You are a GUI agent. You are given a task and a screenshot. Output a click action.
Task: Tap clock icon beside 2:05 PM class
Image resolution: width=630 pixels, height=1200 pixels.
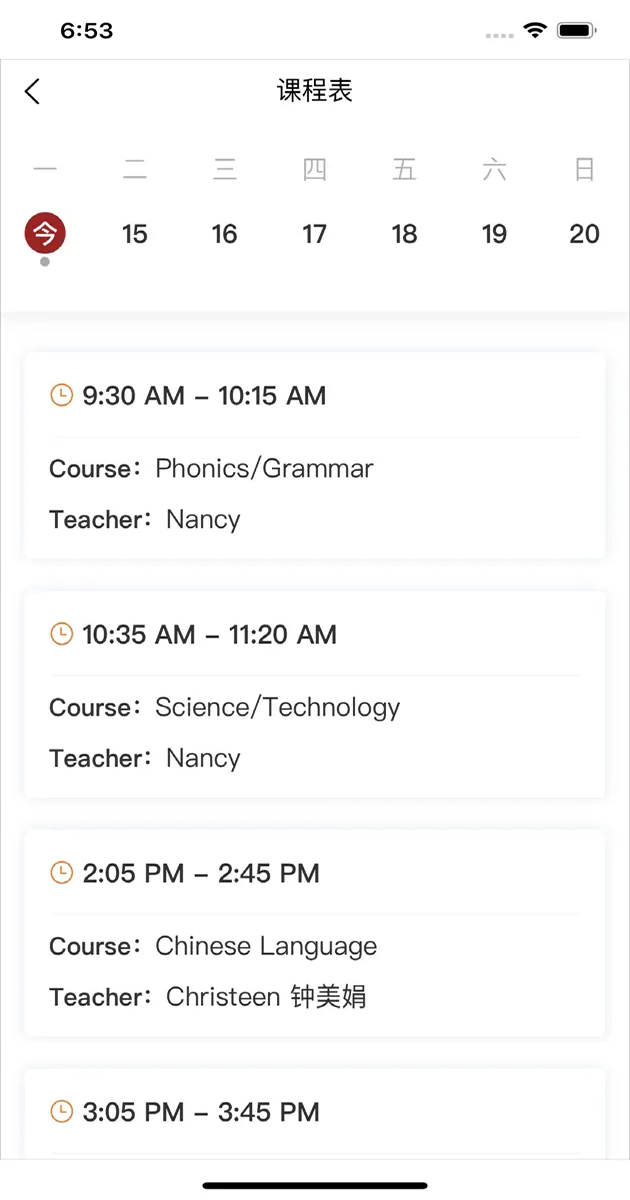(x=62, y=873)
